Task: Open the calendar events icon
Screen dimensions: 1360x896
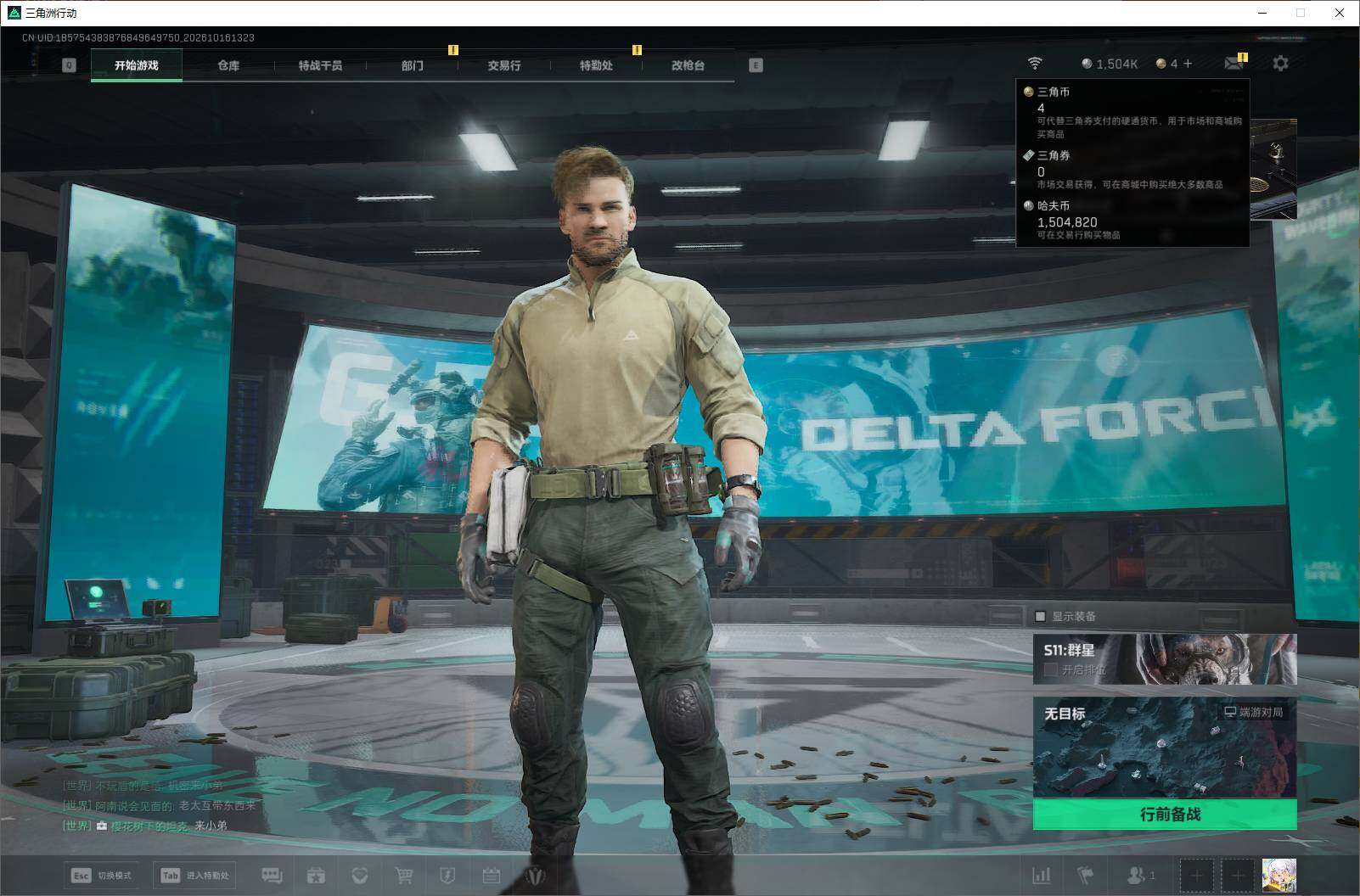Action: [x=491, y=875]
